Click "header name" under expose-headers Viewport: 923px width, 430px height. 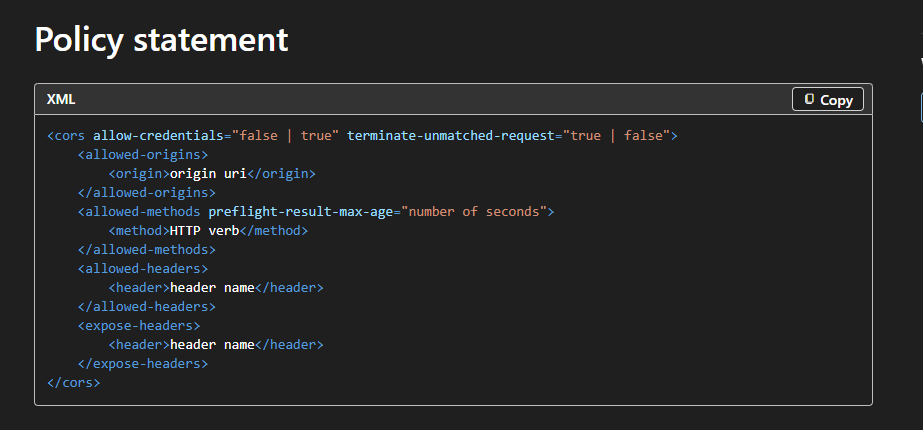(212, 344)
